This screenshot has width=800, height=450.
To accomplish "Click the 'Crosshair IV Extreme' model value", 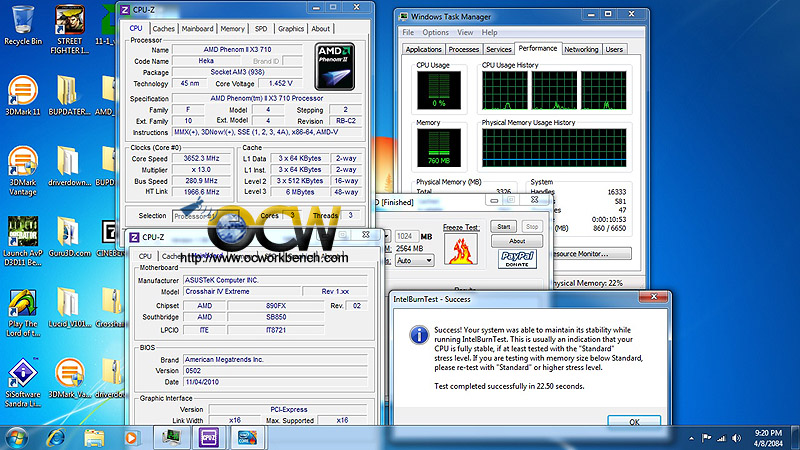I will (240, 291).
